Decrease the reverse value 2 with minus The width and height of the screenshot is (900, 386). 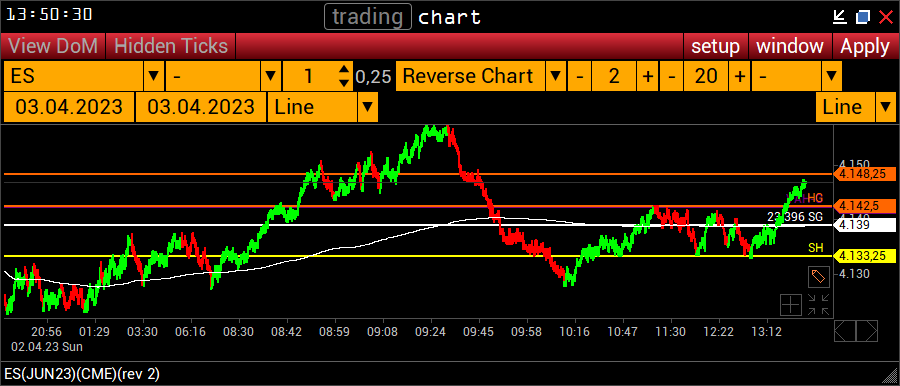tap(580, 76)
